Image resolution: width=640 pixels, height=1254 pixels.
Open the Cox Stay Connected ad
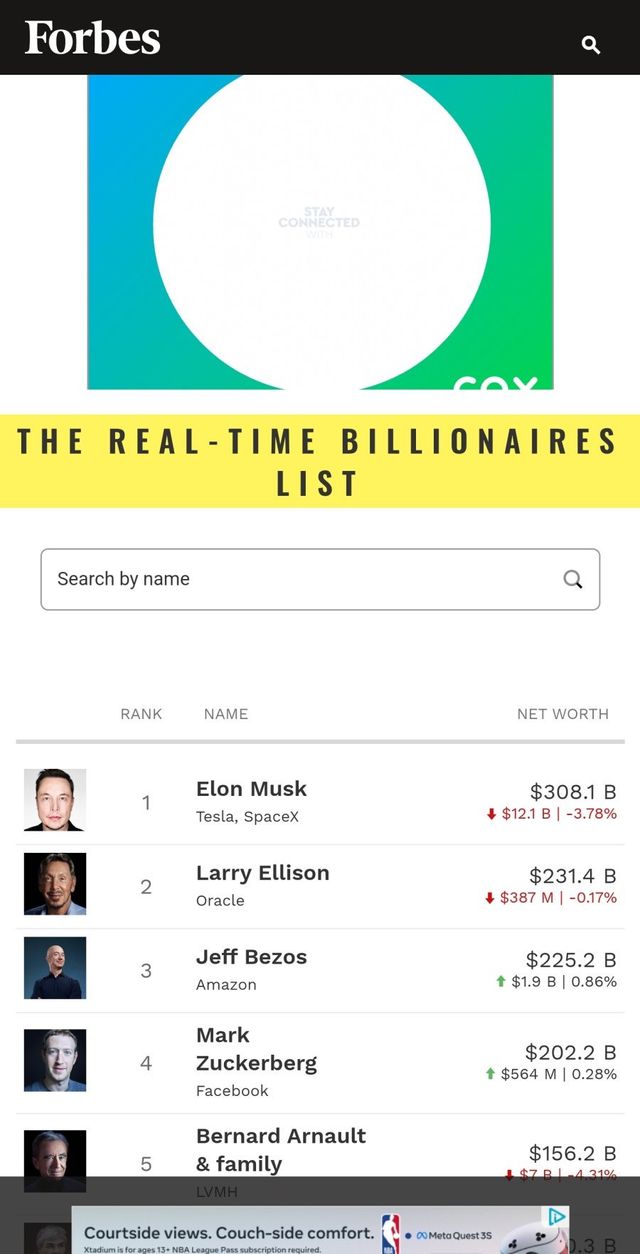click(x=320, y=232)
